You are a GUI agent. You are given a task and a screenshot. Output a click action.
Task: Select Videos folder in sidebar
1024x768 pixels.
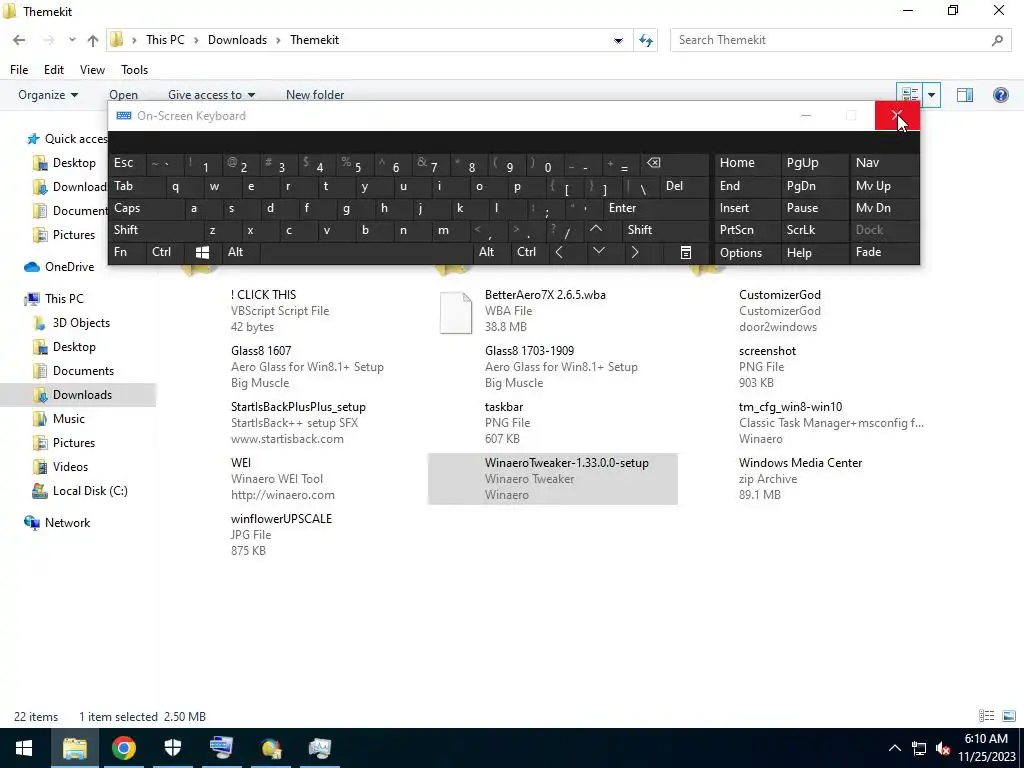tap(70, 467)
